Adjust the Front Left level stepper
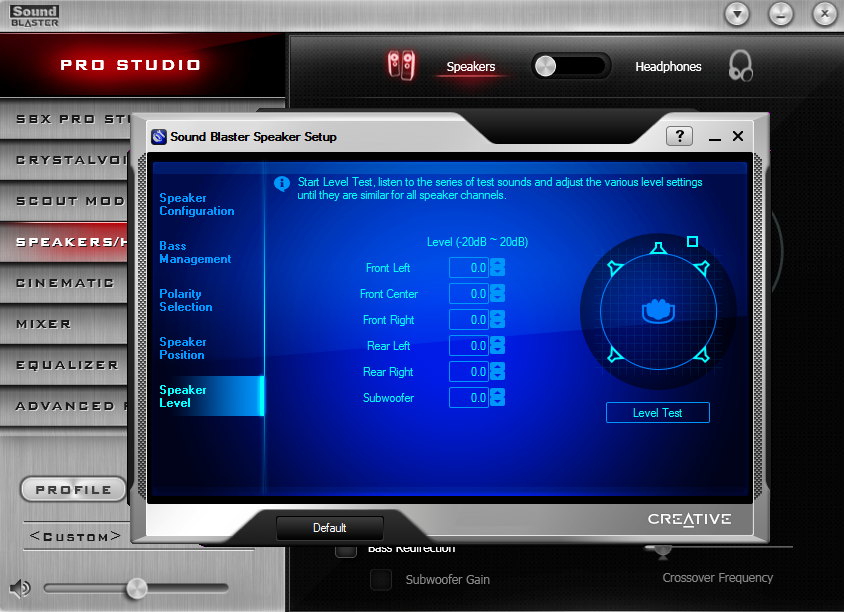 point(498,268)
